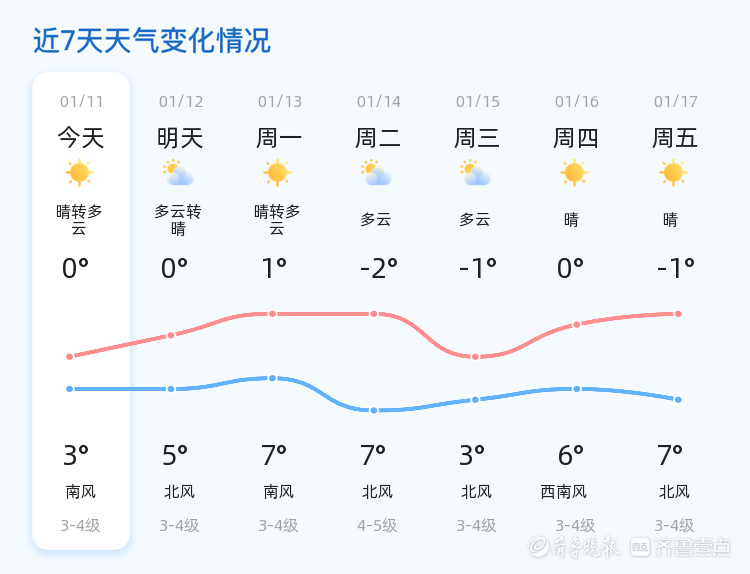
Task: Select the 今天 forecast card
Action: pyautogui.click(x=81, y=310)
